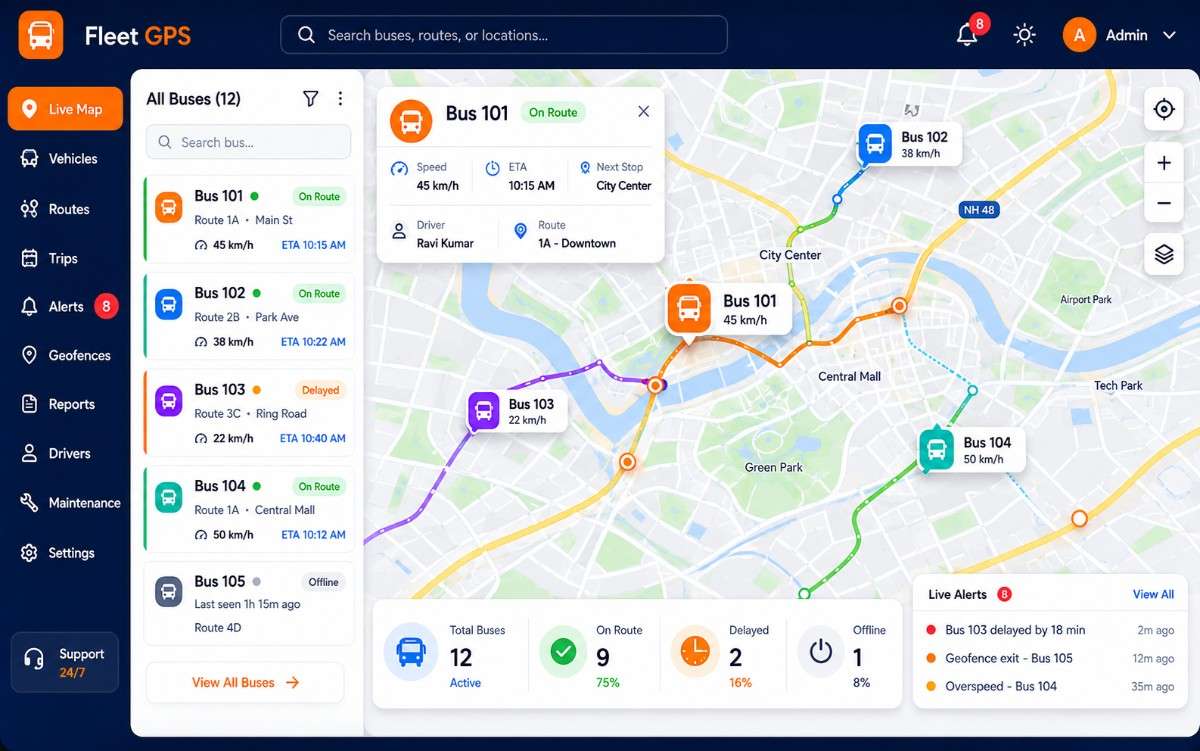Click View All Buses button

click(x=245, y=682)
